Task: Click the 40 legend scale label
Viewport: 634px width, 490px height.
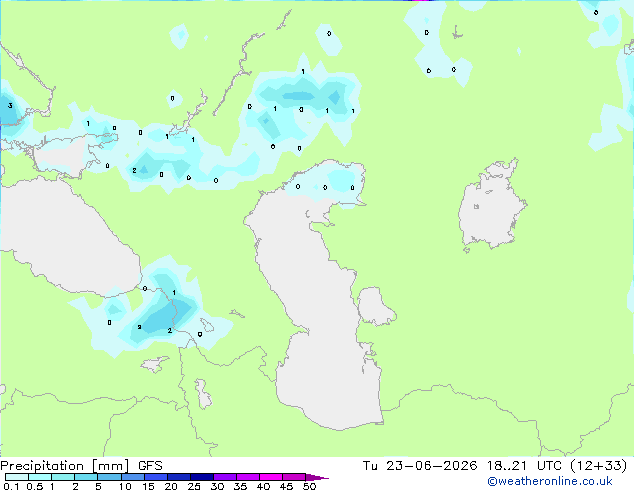Action: tap(263, 486)
